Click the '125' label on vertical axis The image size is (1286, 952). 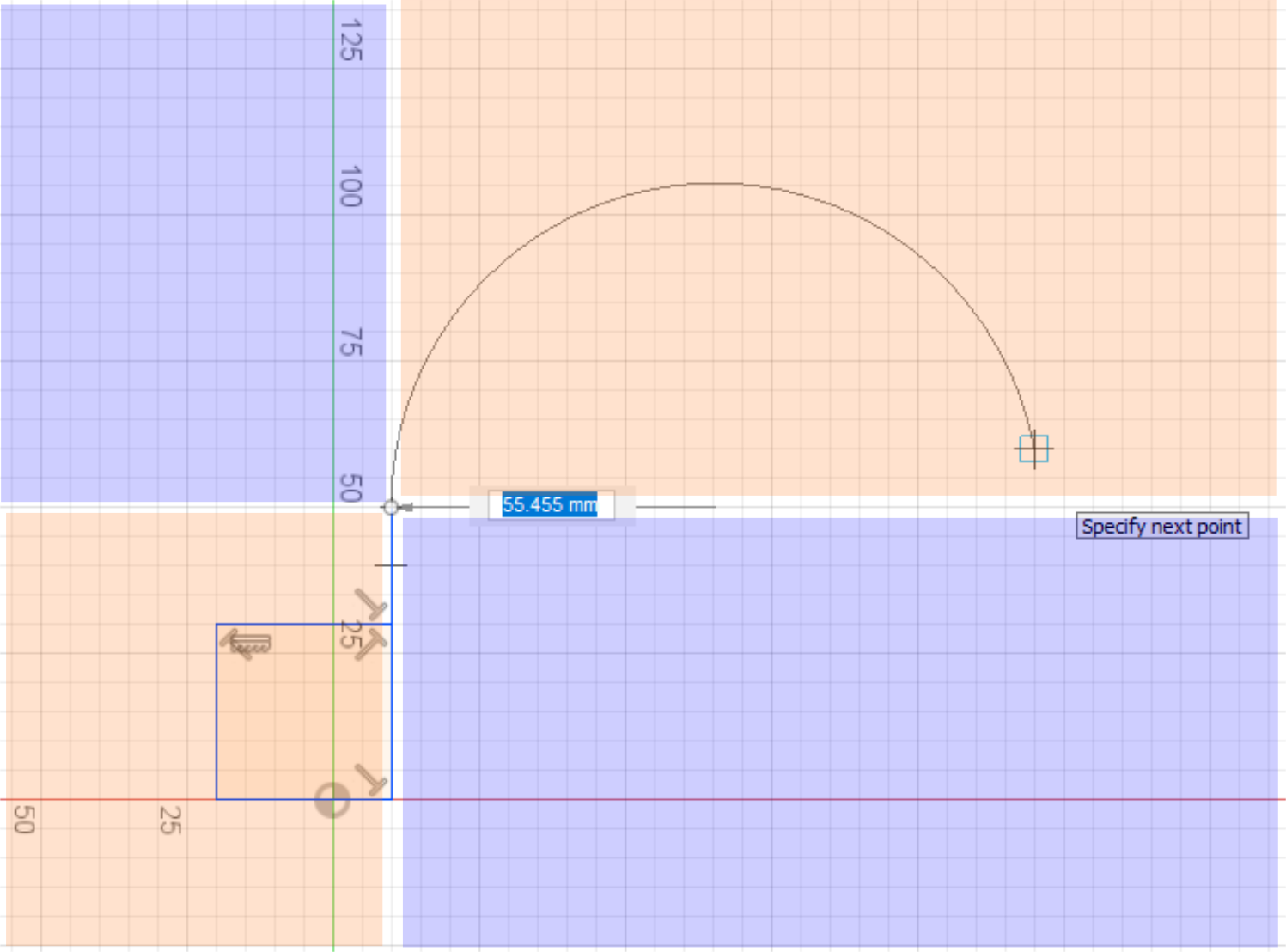[x=350, y=40]
